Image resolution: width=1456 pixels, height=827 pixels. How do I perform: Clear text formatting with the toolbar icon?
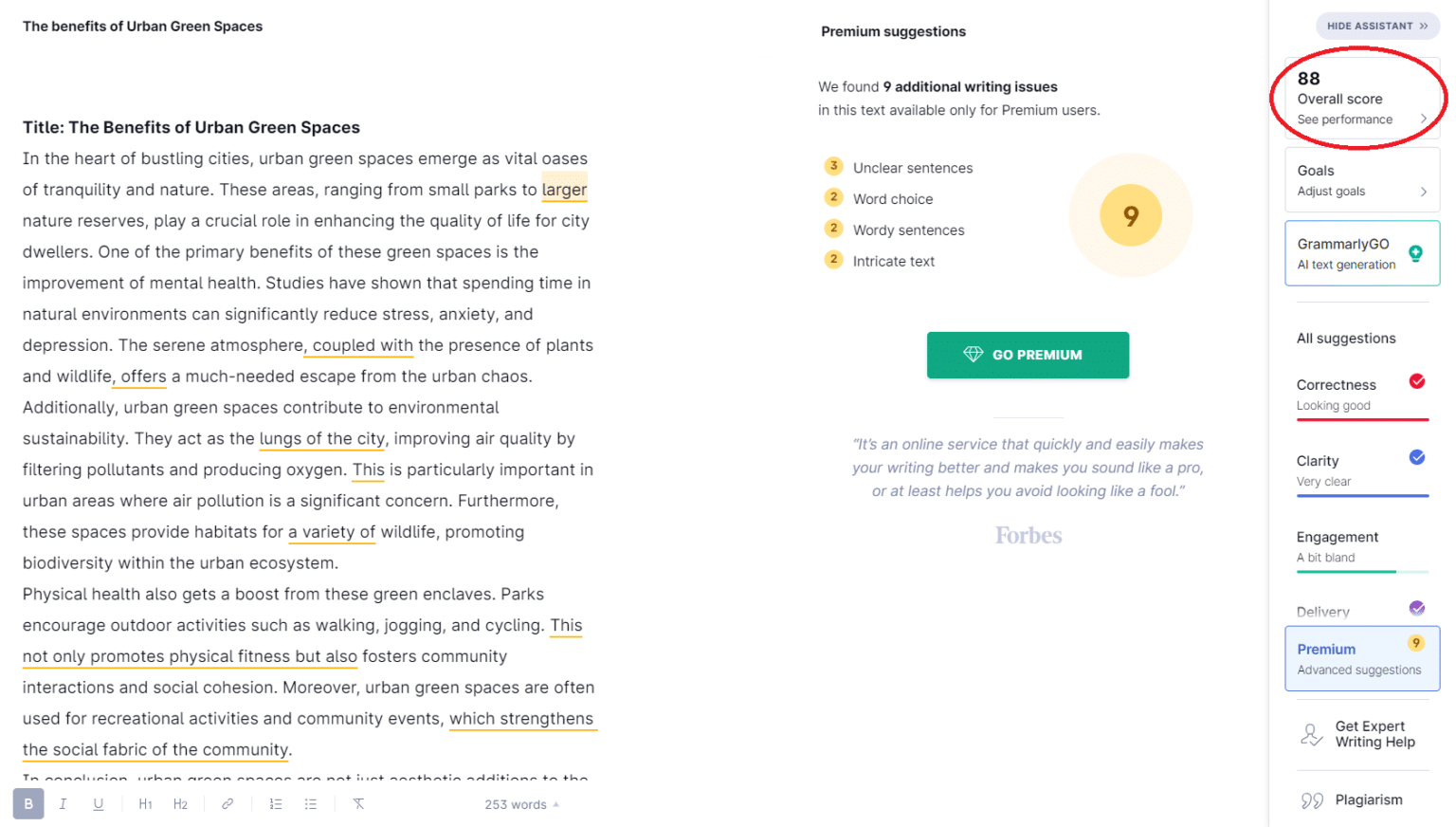point(357,803)
